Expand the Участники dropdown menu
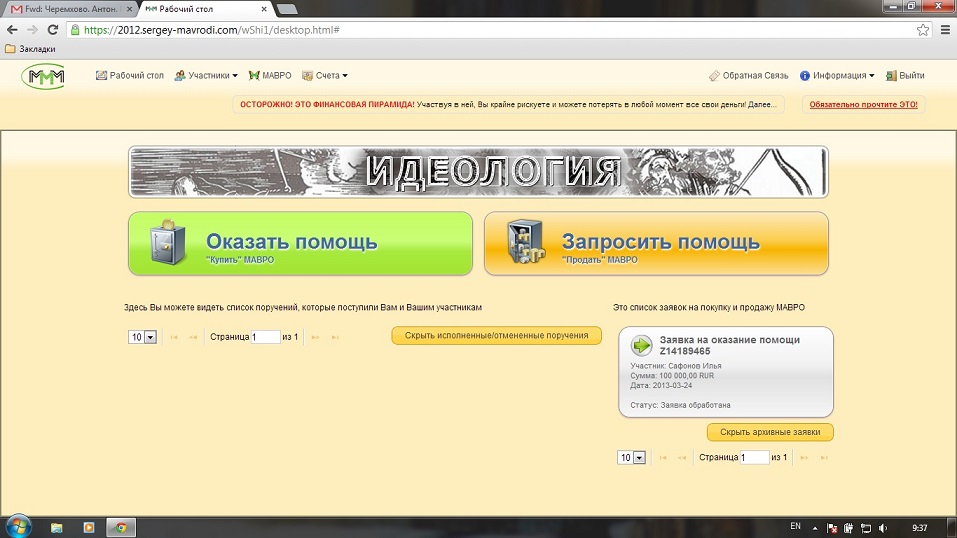The height and width of the screenshot is (538, 957). pos(206,76)
